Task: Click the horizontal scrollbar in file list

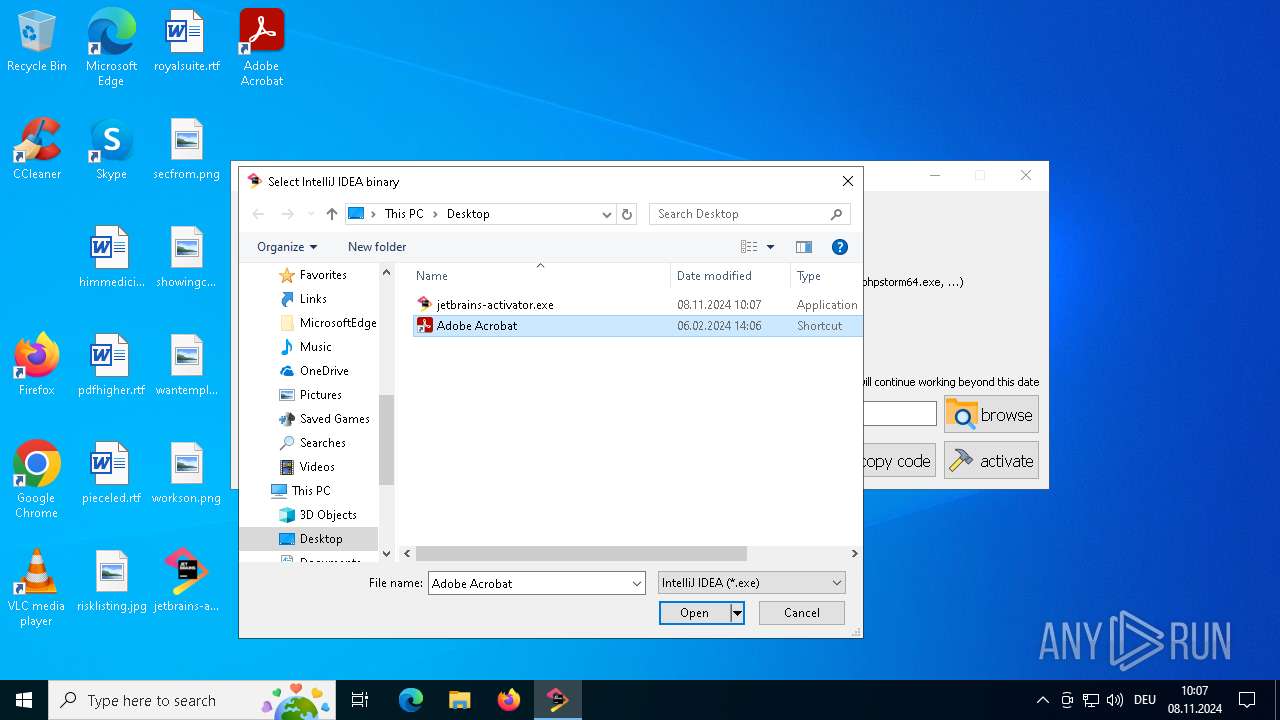Action: pyautogui.click(x=581, y=553)
